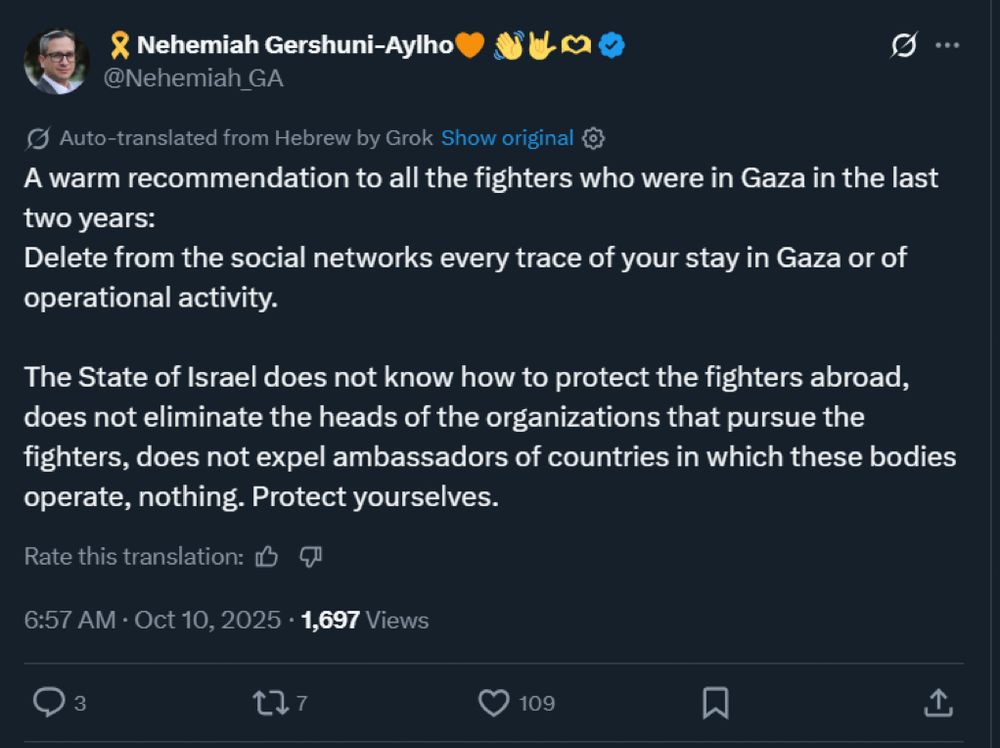
Task: Bookmark this post
Action: (x=715, y=703)
